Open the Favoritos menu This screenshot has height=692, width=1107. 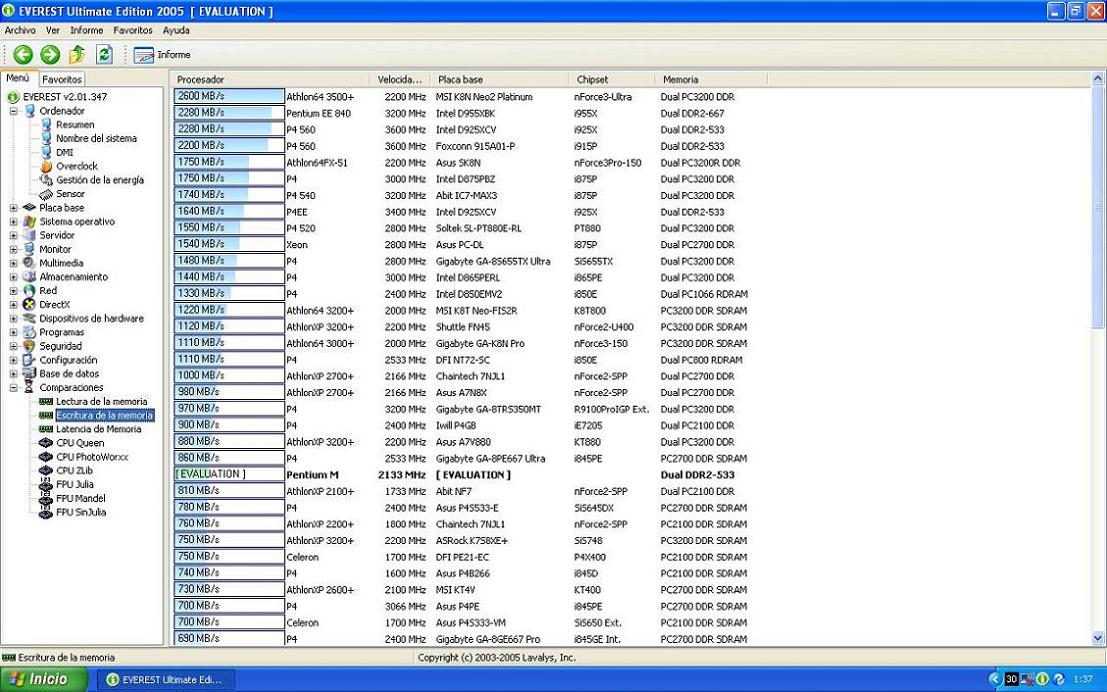tap(133, 30)
